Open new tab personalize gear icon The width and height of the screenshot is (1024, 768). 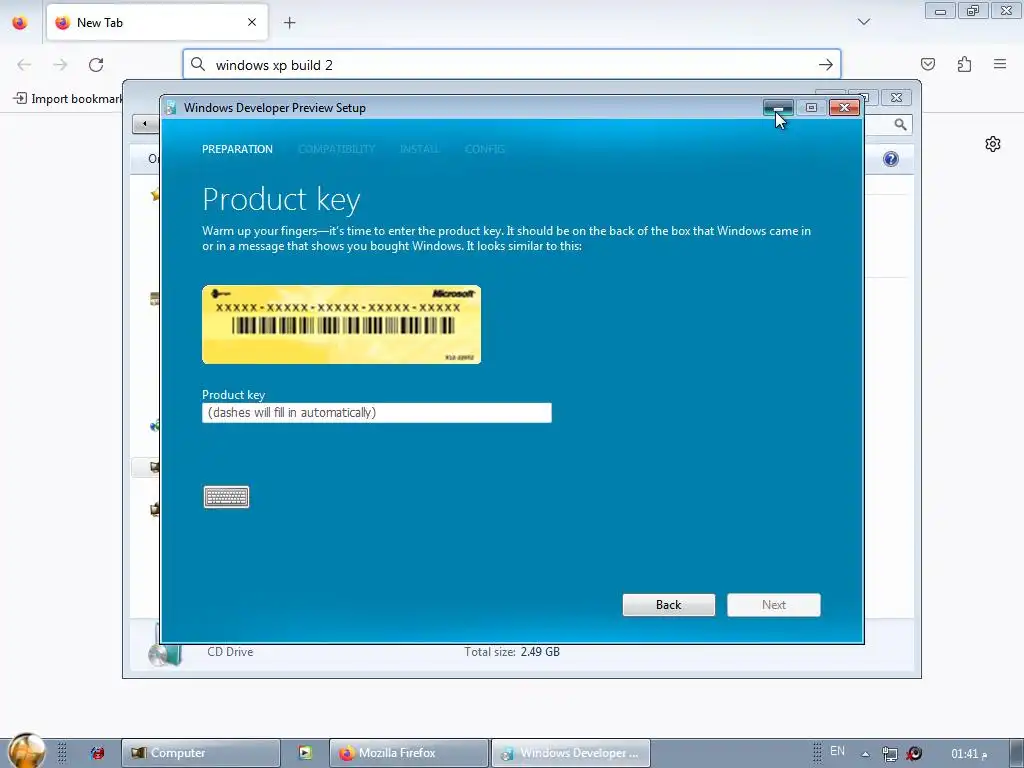coord(993,144)
